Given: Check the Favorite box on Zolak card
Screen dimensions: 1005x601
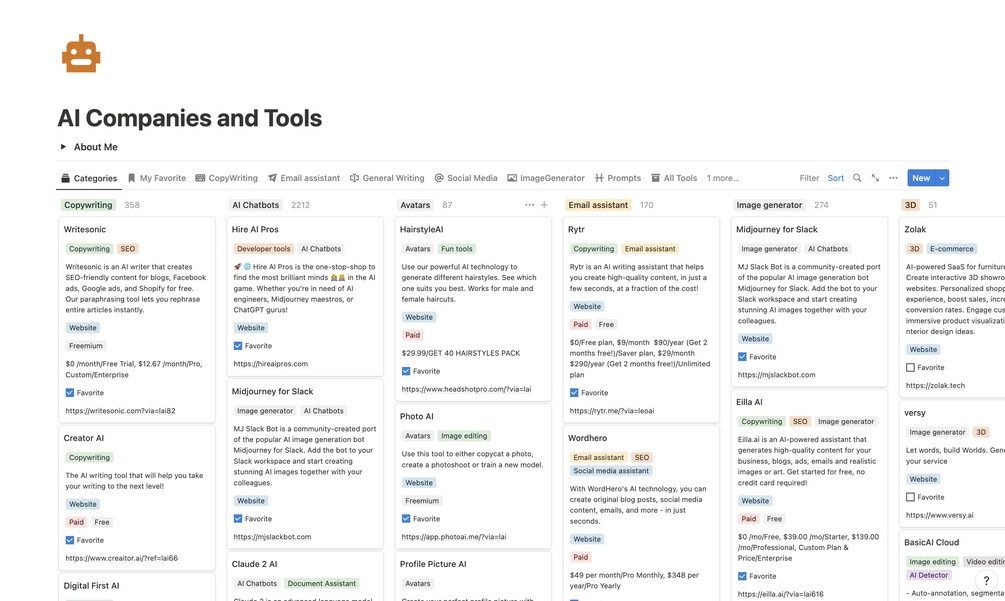Looking at the screenshot, I should (x=910, y=367).
